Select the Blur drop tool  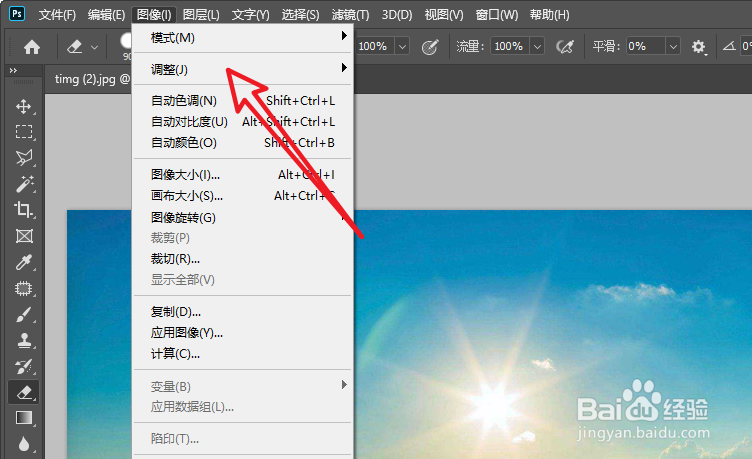24,444
